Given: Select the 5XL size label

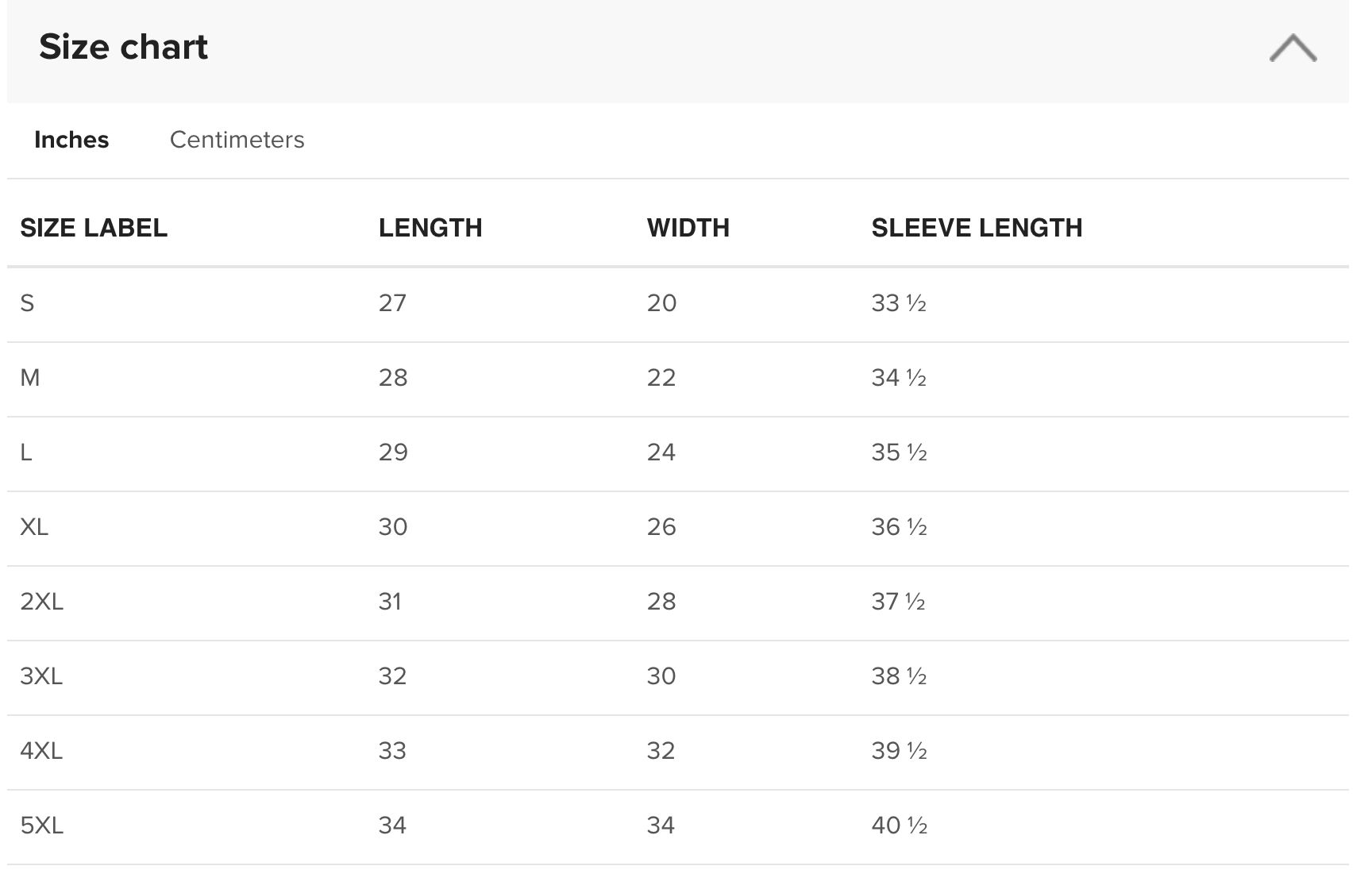Looking at the screenshot, I should tap(41, 825).
